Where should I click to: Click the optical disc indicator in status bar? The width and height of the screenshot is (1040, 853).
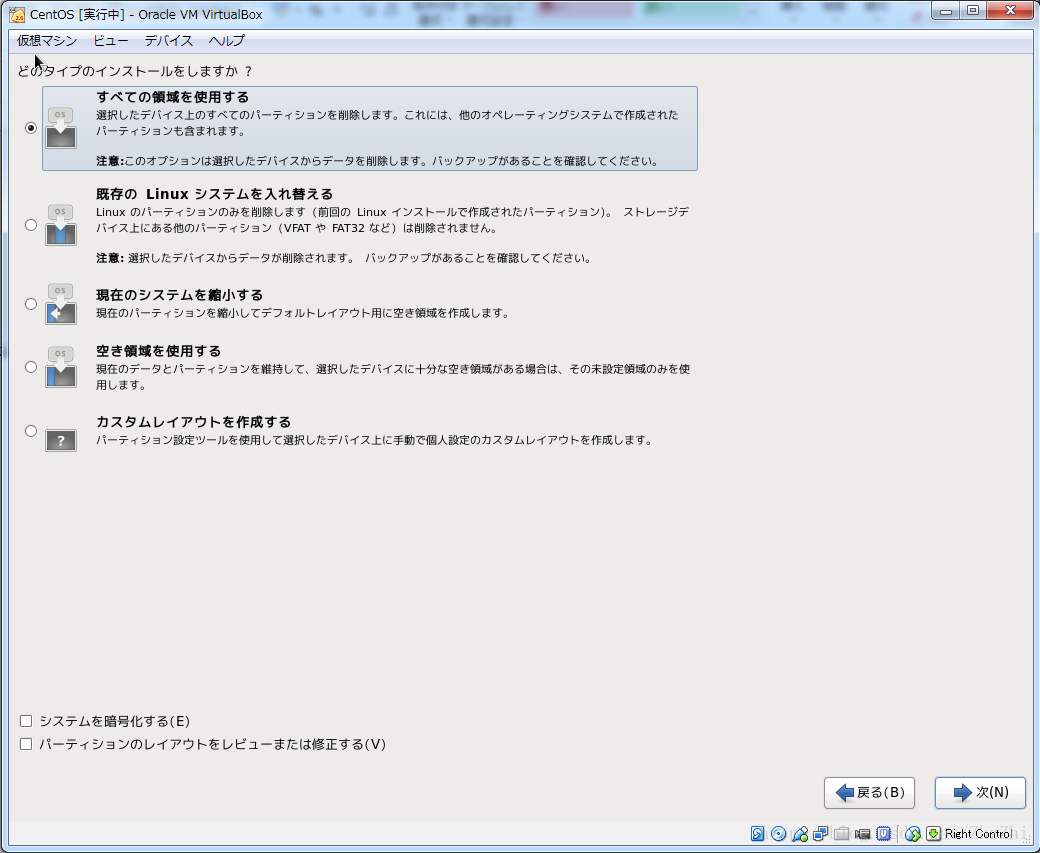point(779,834)
